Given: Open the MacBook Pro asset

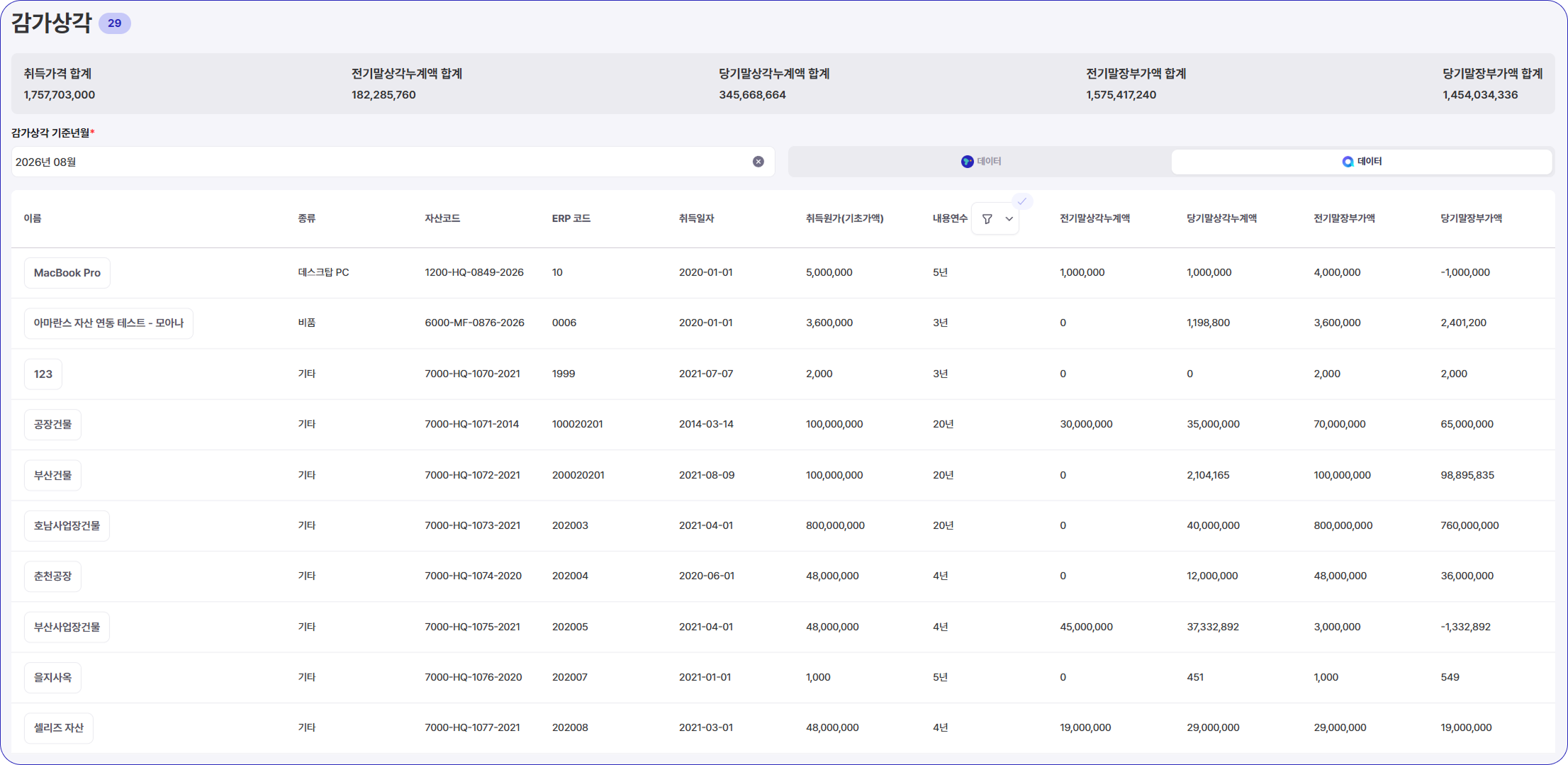Looking at the screenshot, I should coord(67,273).
